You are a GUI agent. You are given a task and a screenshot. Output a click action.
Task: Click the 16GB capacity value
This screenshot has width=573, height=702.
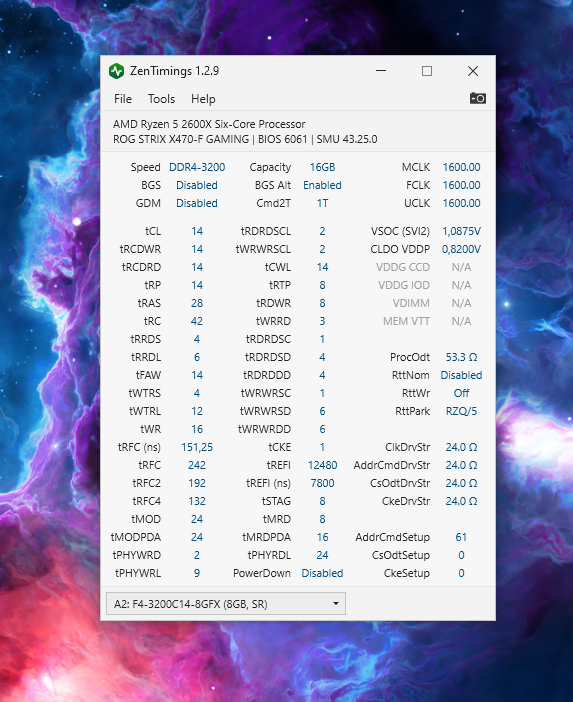pos(322,167)
